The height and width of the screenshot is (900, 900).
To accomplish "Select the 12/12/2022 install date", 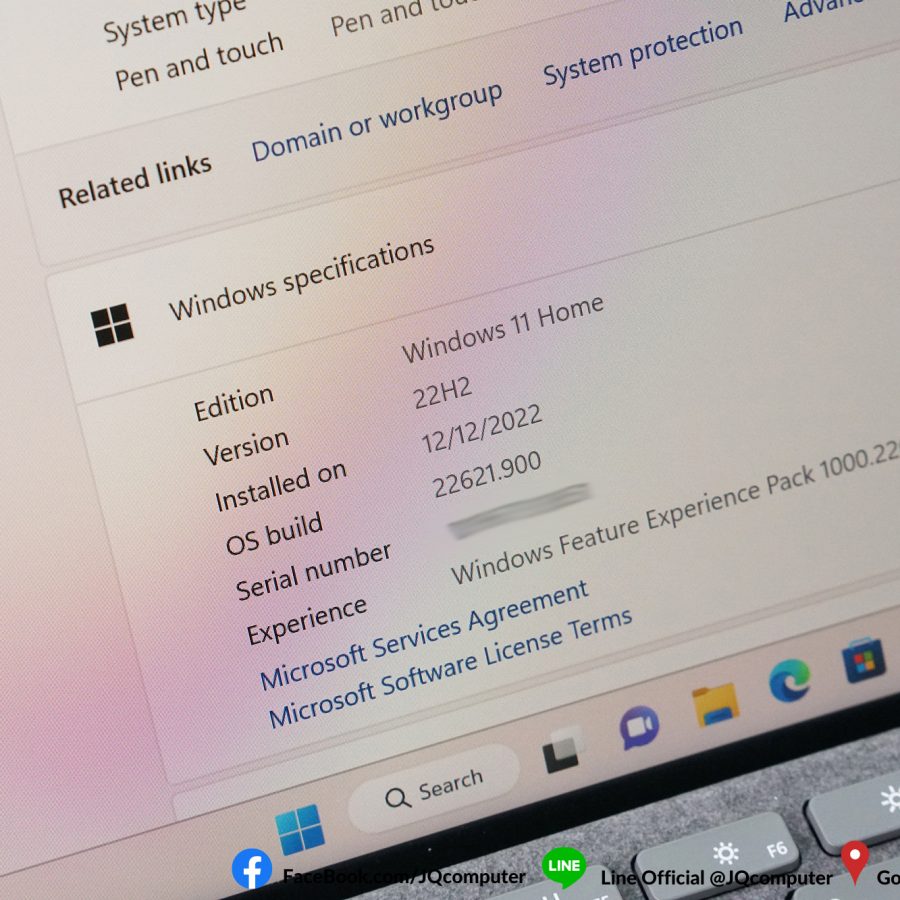I will tap(482, 428).
